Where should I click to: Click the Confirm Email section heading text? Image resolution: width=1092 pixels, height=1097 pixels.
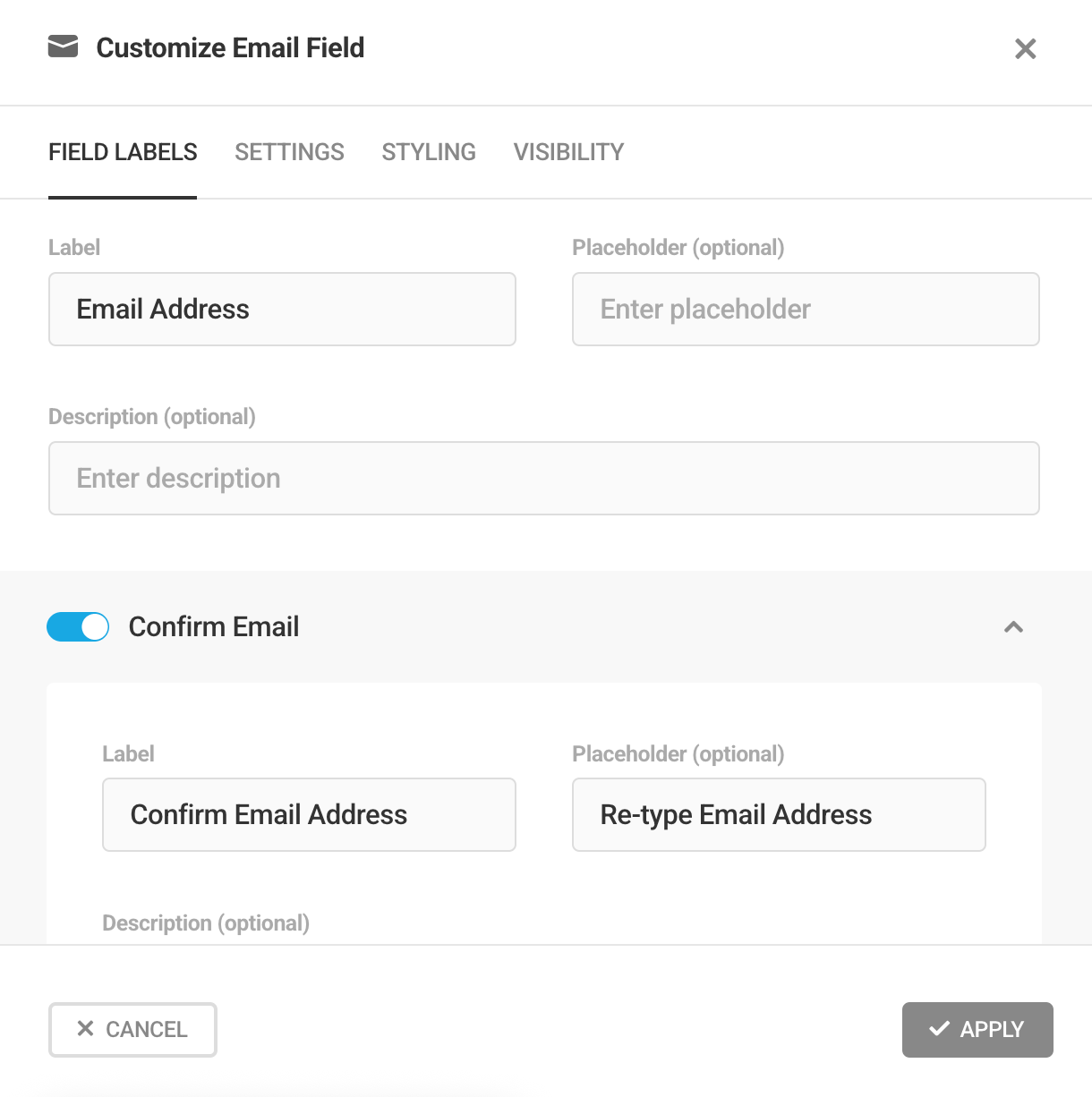214,626
